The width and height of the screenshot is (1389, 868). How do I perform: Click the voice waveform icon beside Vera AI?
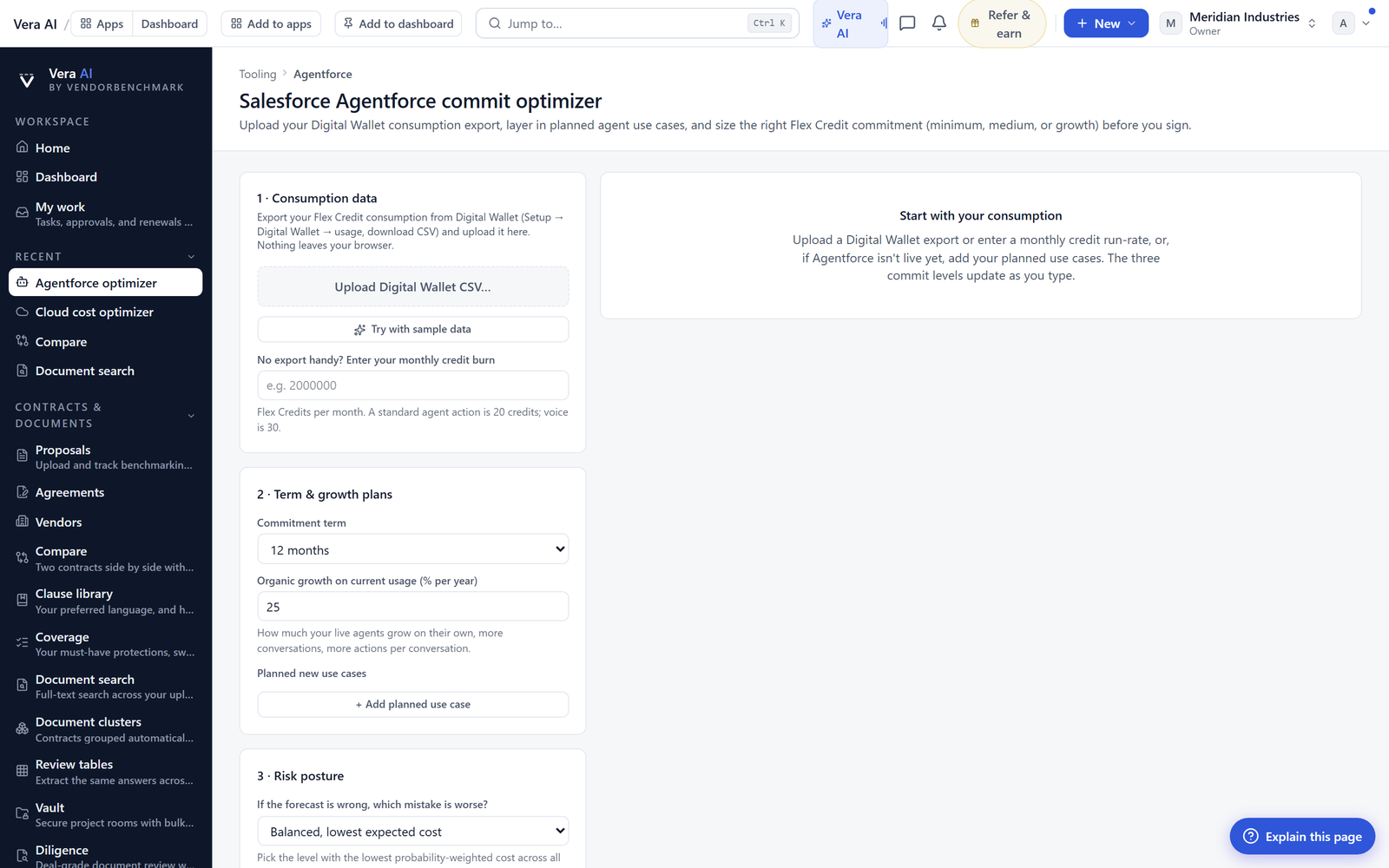coord(883,24)
